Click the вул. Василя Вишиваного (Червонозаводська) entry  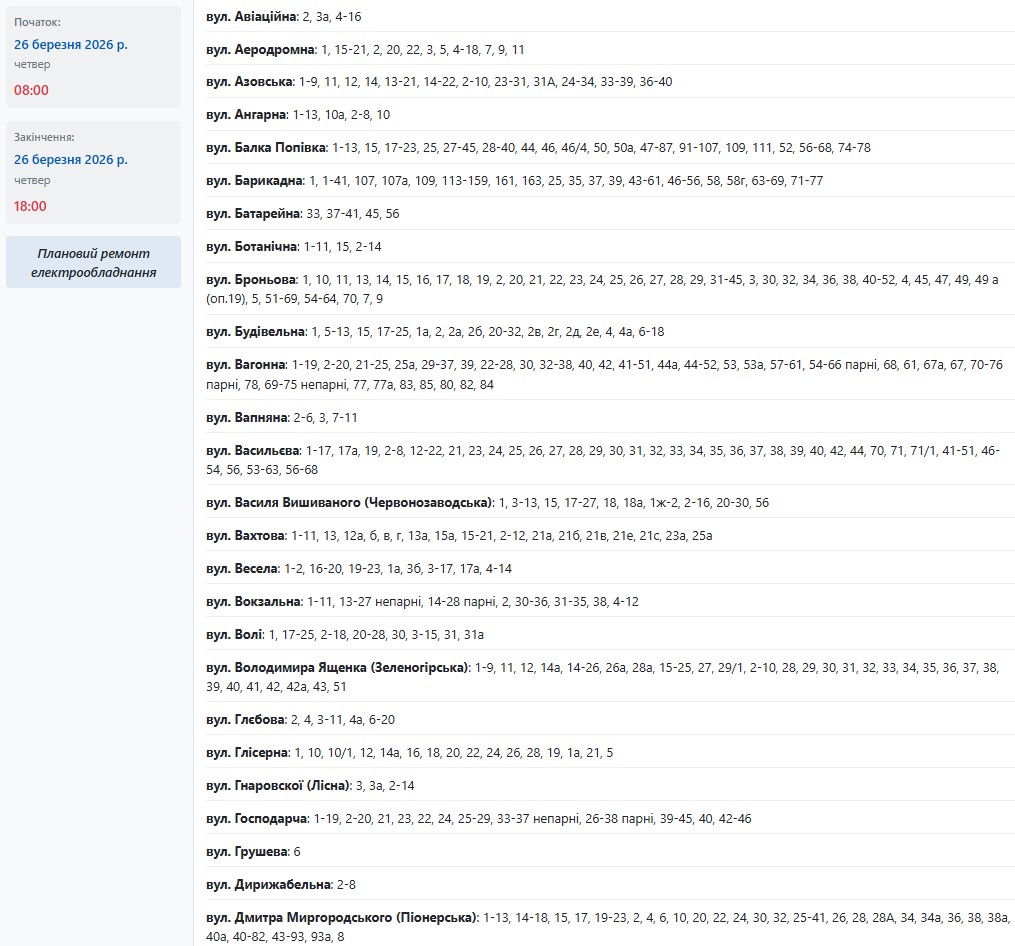point(349,503)
